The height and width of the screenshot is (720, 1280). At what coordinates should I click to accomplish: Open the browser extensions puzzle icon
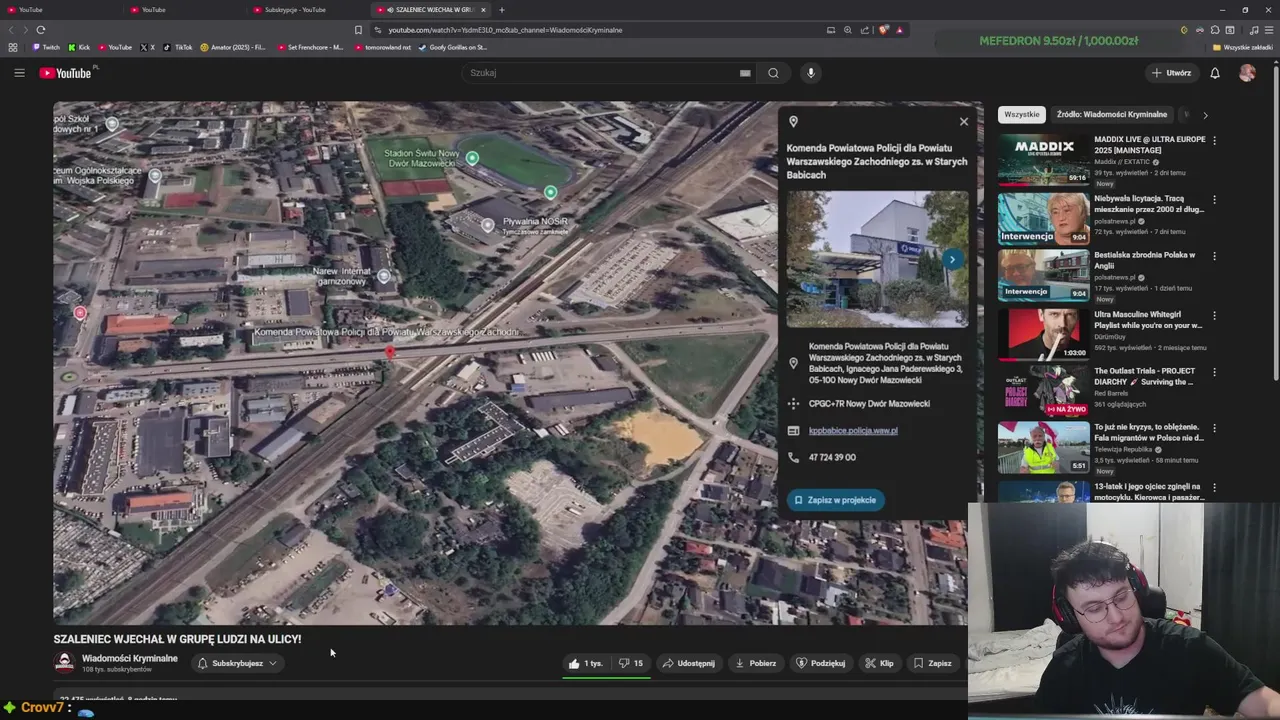pyautogui.click(x=1215, y=30)
